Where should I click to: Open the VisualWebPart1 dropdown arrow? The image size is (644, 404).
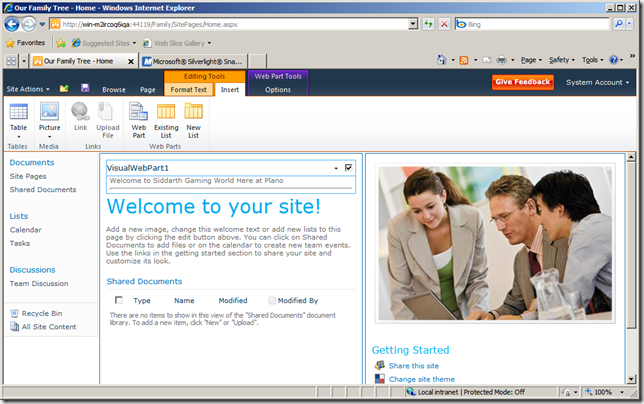[336, 168]
